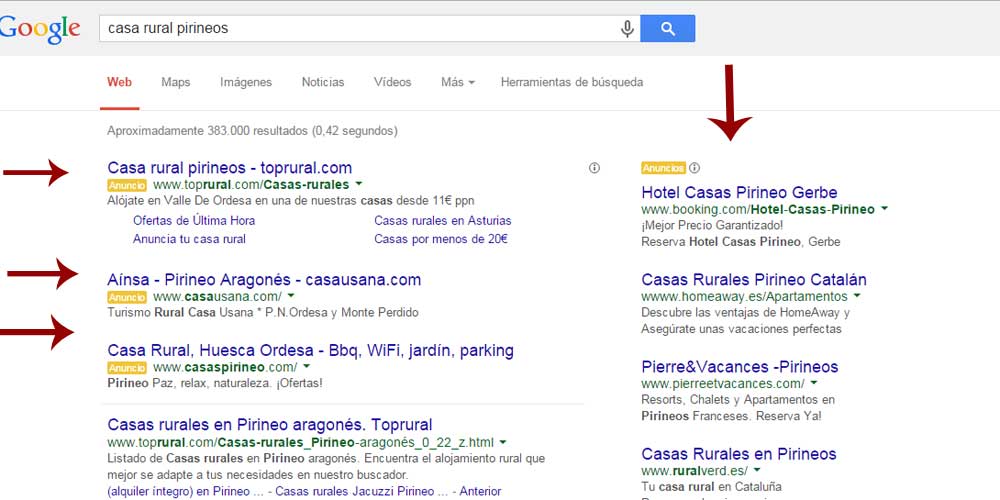Click the blue search magnifier button
The height and width of the screenshot is (500, 1000).
click(667, 29)
